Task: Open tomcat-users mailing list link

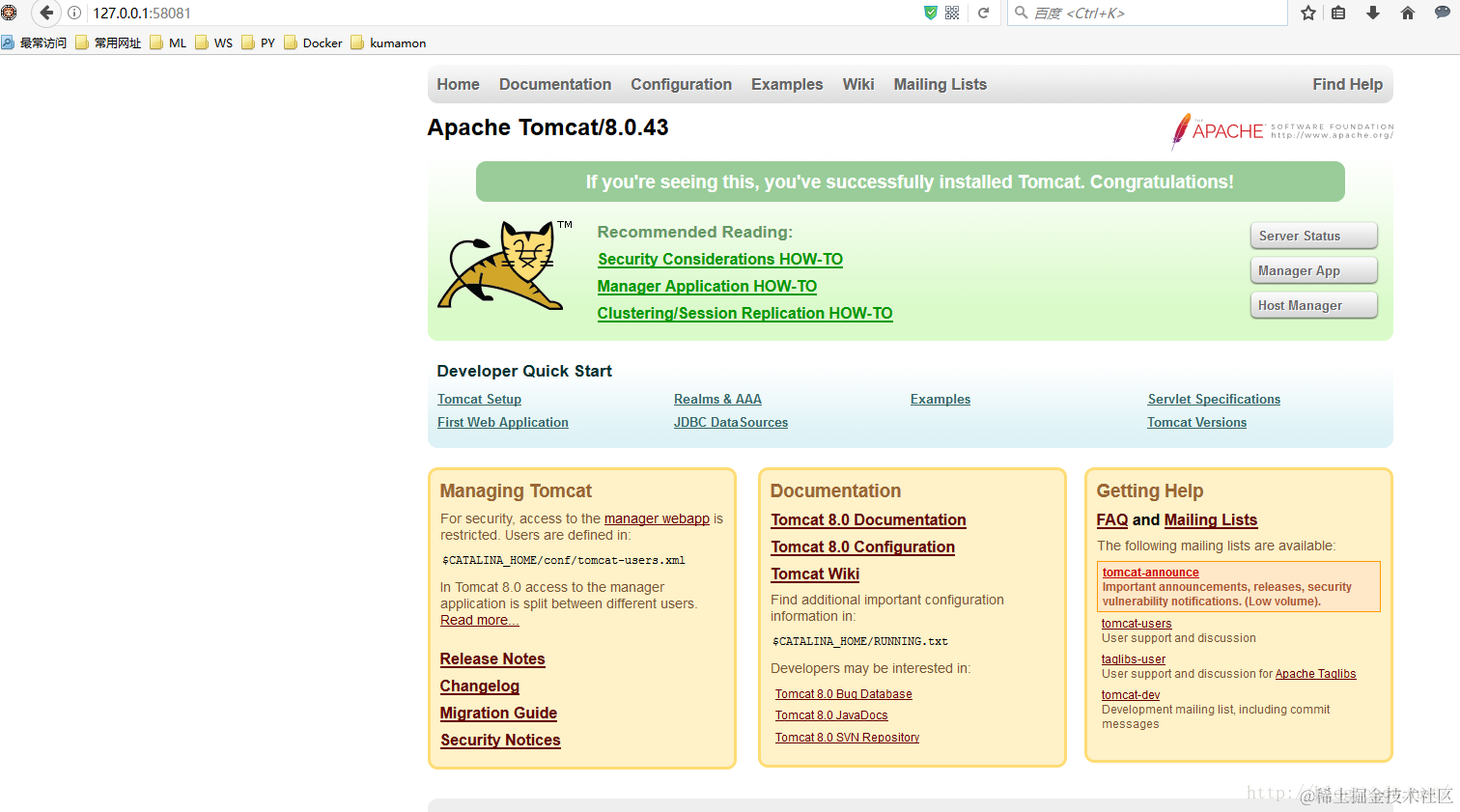Action: tap(1137, 624)
